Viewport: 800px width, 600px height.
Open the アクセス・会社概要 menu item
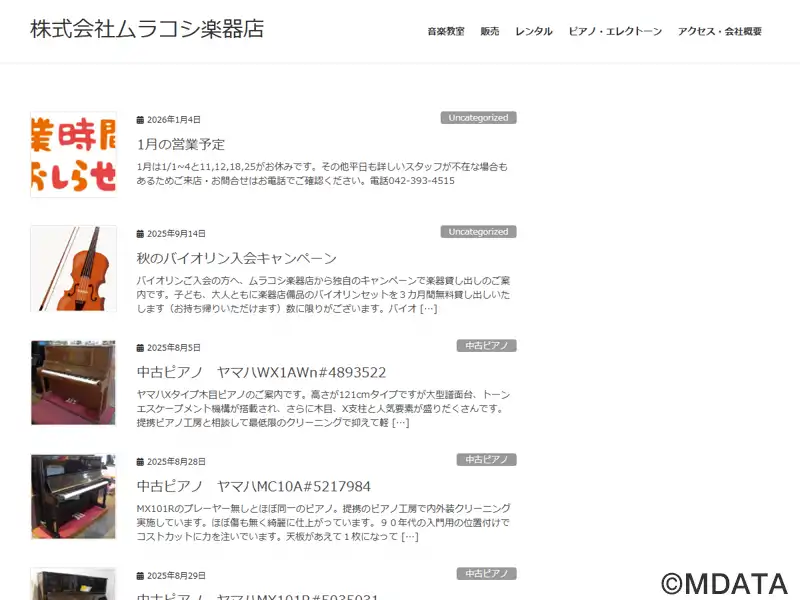(719, 32)
